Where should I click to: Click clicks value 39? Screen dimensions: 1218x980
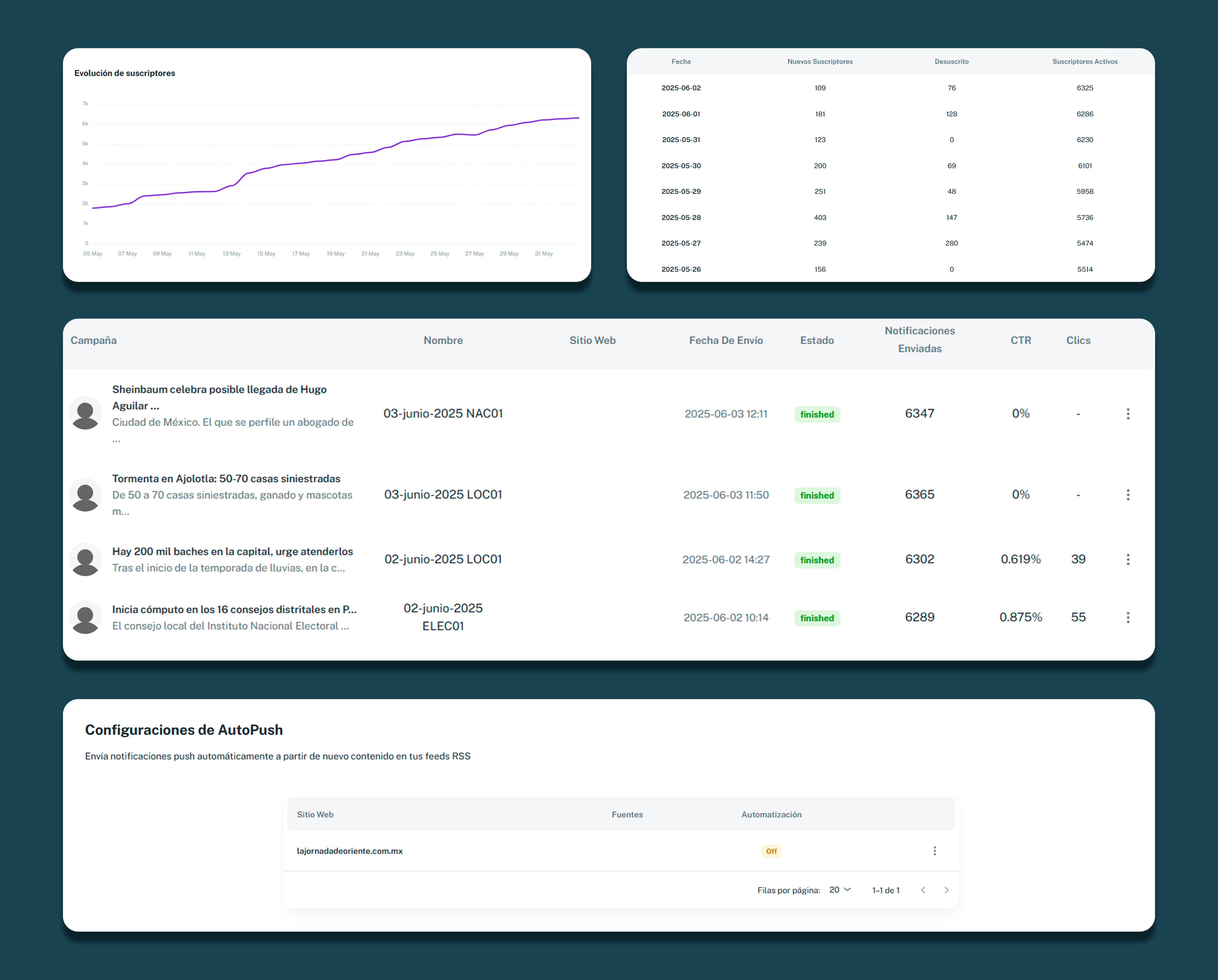[1078, 559]
